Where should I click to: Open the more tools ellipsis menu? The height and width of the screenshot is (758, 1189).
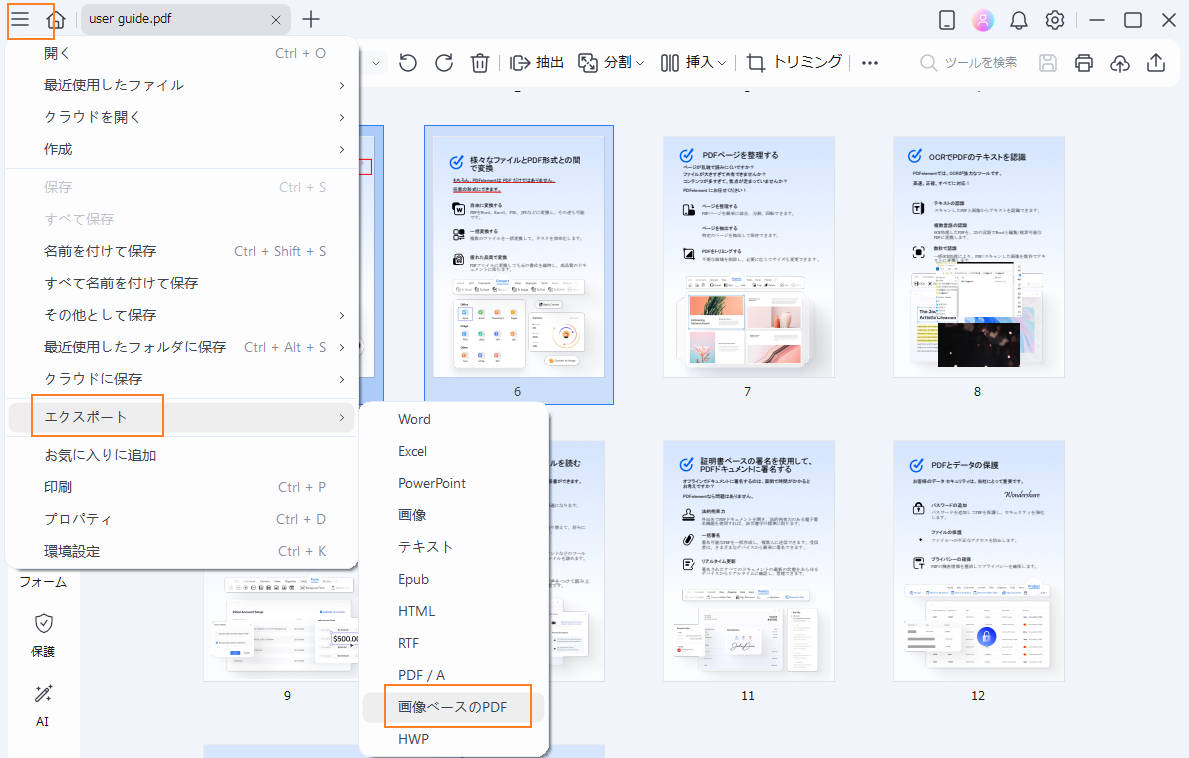[x=869, y=62]
